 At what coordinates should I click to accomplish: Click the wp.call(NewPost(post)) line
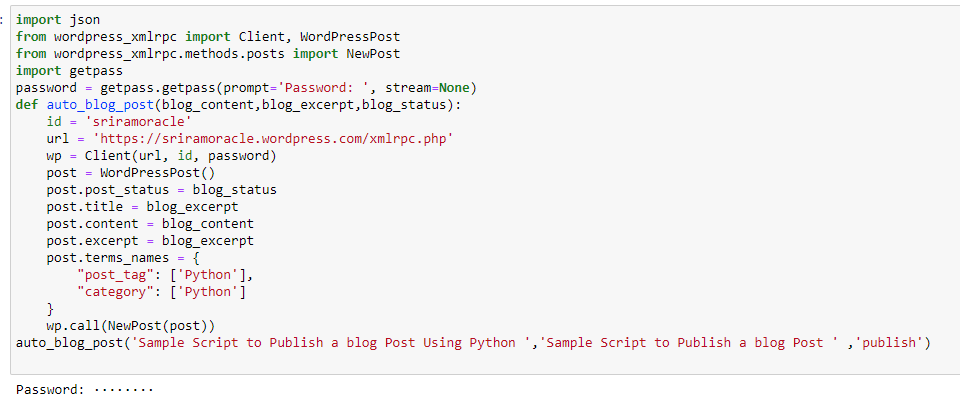[x=130, y=326]
